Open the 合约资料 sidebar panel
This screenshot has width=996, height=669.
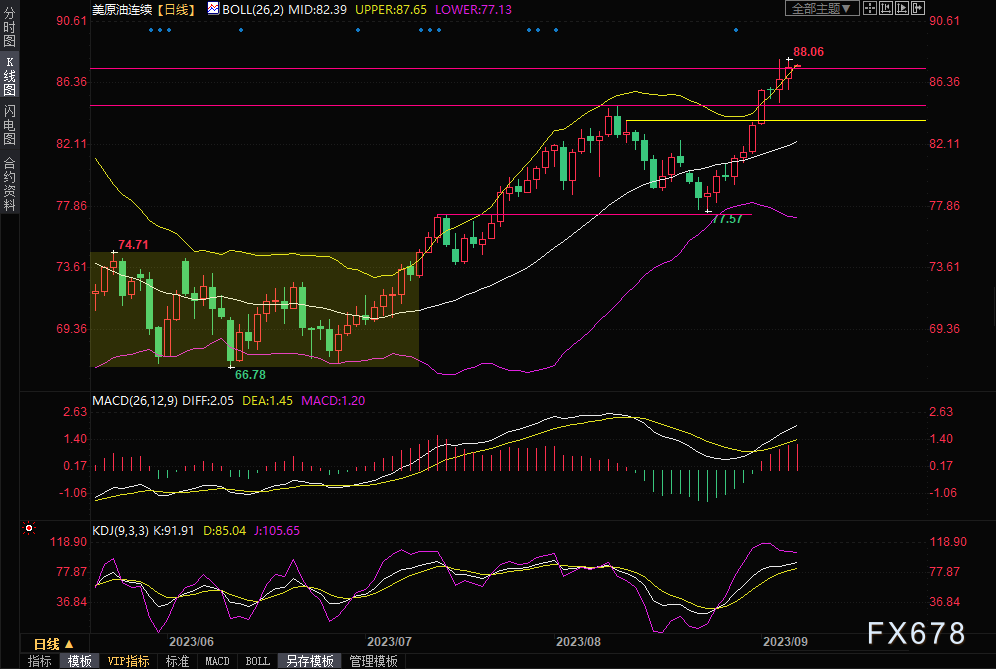10,184
